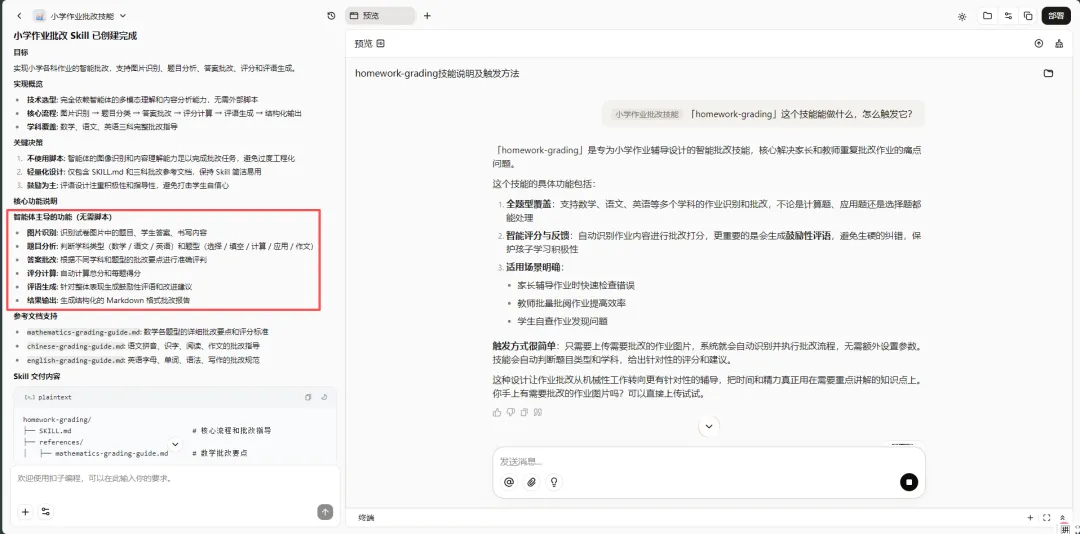The image size is (1080, 534).
Task: Click the layout icon beside 预览 heading
Action: [x=380, y=43]
